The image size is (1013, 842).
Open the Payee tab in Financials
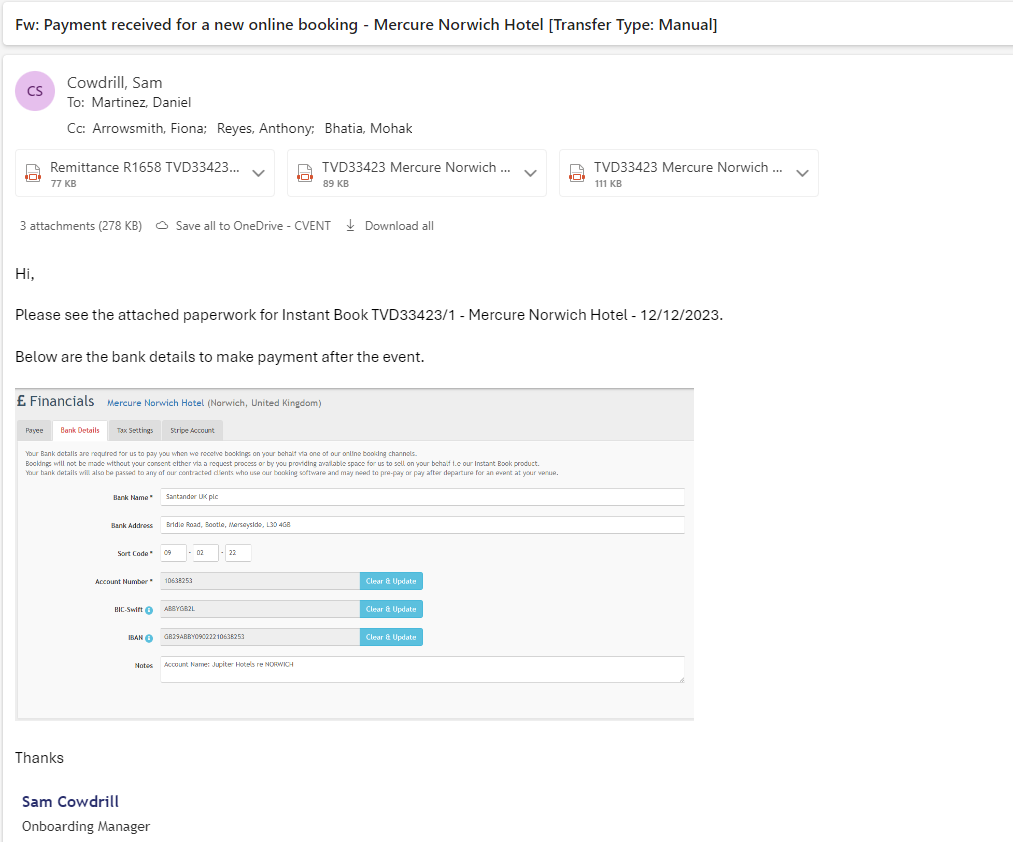(x=34, y=430)
